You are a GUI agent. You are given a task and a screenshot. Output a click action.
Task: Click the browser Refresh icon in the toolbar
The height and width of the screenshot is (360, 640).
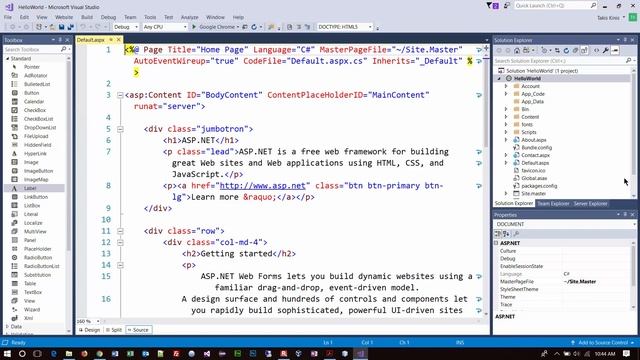pos(254,27)
